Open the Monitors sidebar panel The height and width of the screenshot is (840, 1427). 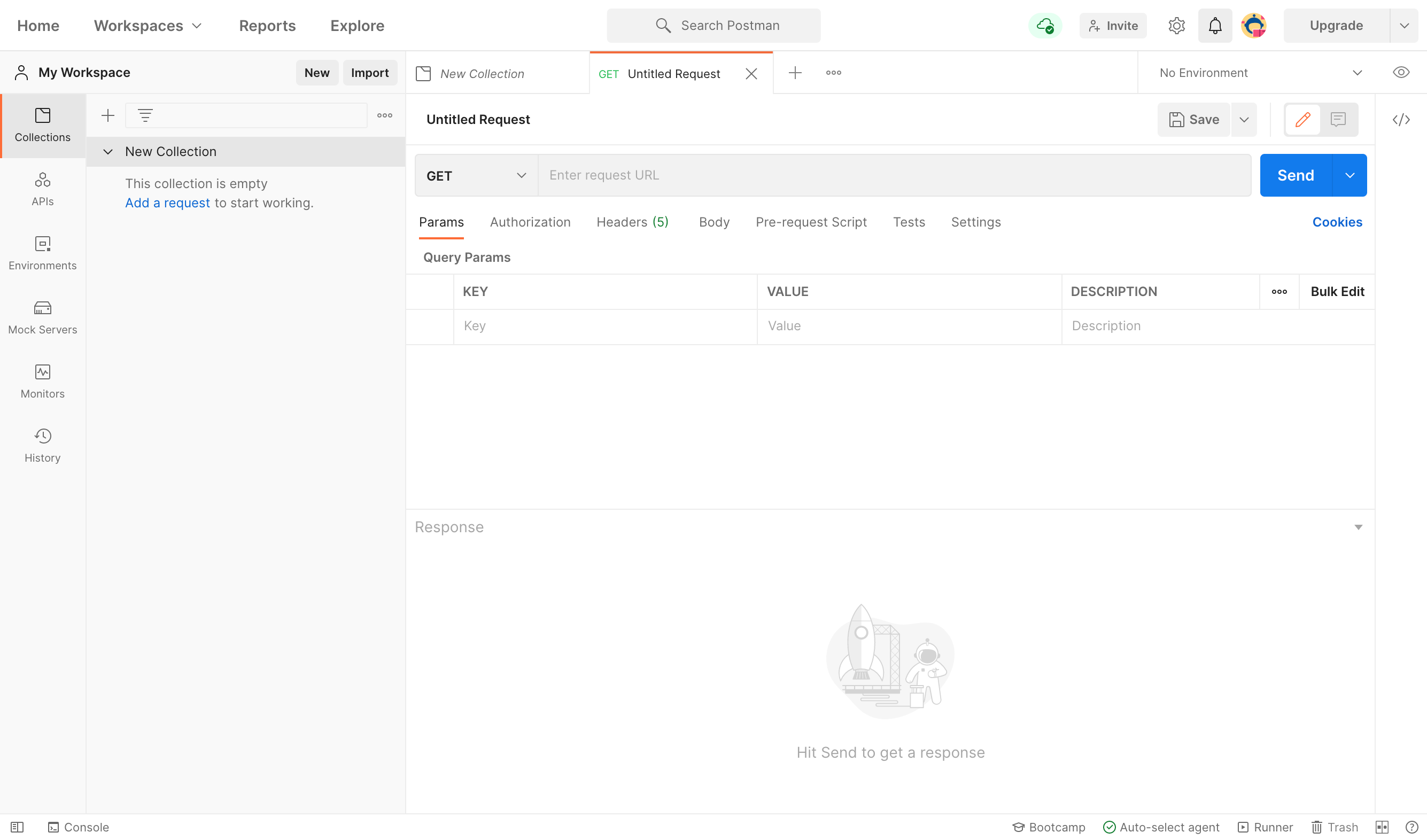[42, 381]
